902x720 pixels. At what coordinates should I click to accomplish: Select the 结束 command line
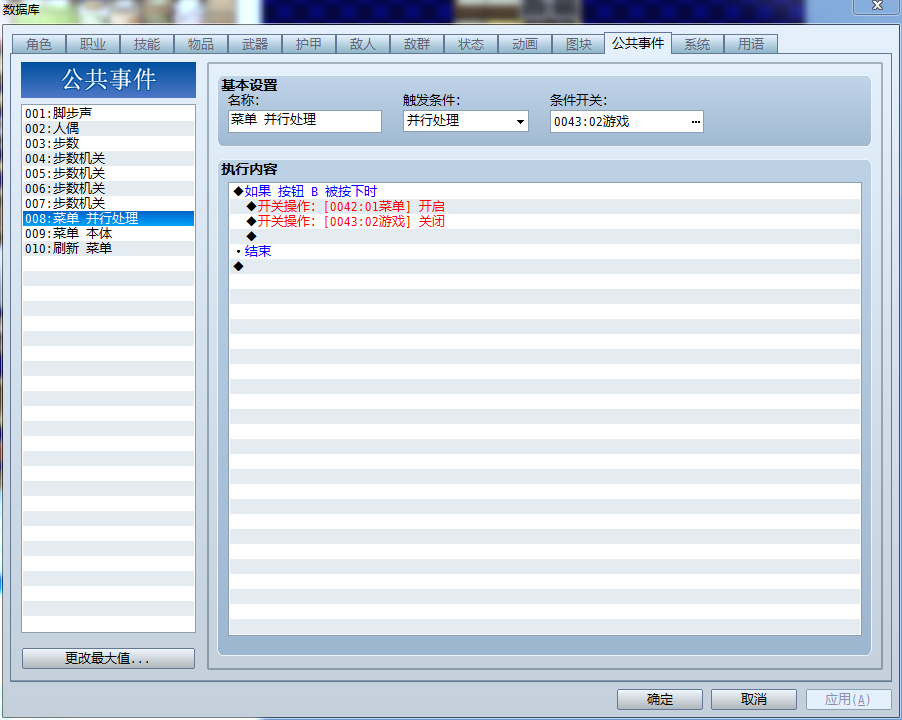545,251
